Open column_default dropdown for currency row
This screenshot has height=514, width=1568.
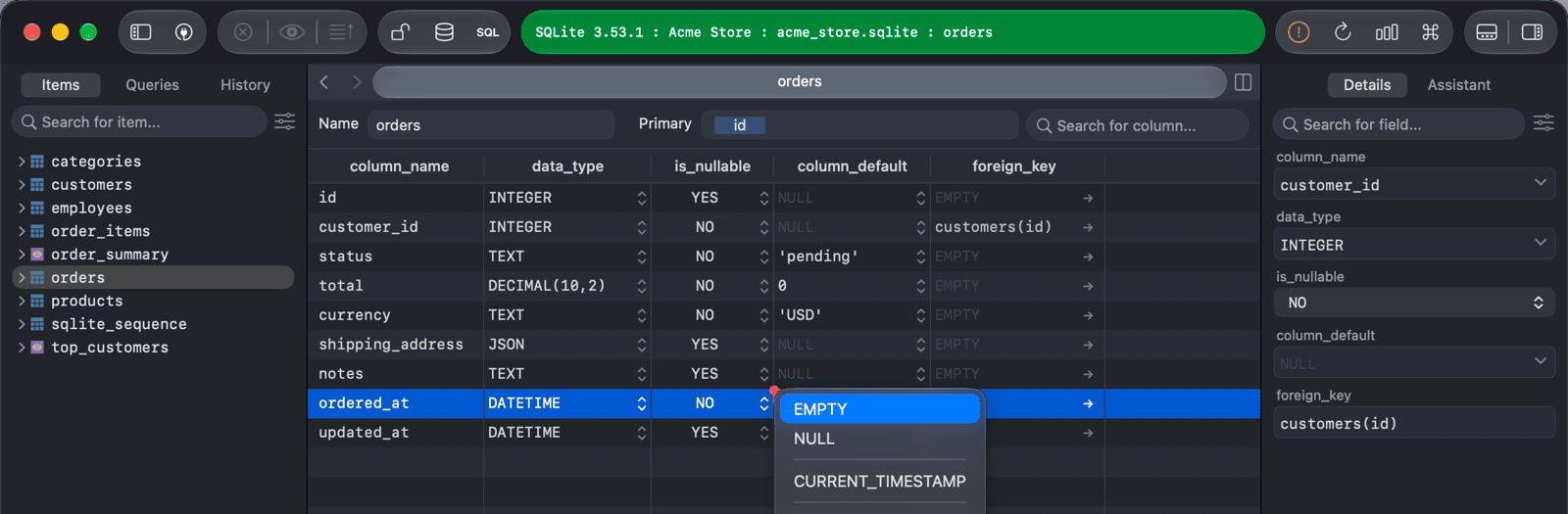tap(921, 315)
